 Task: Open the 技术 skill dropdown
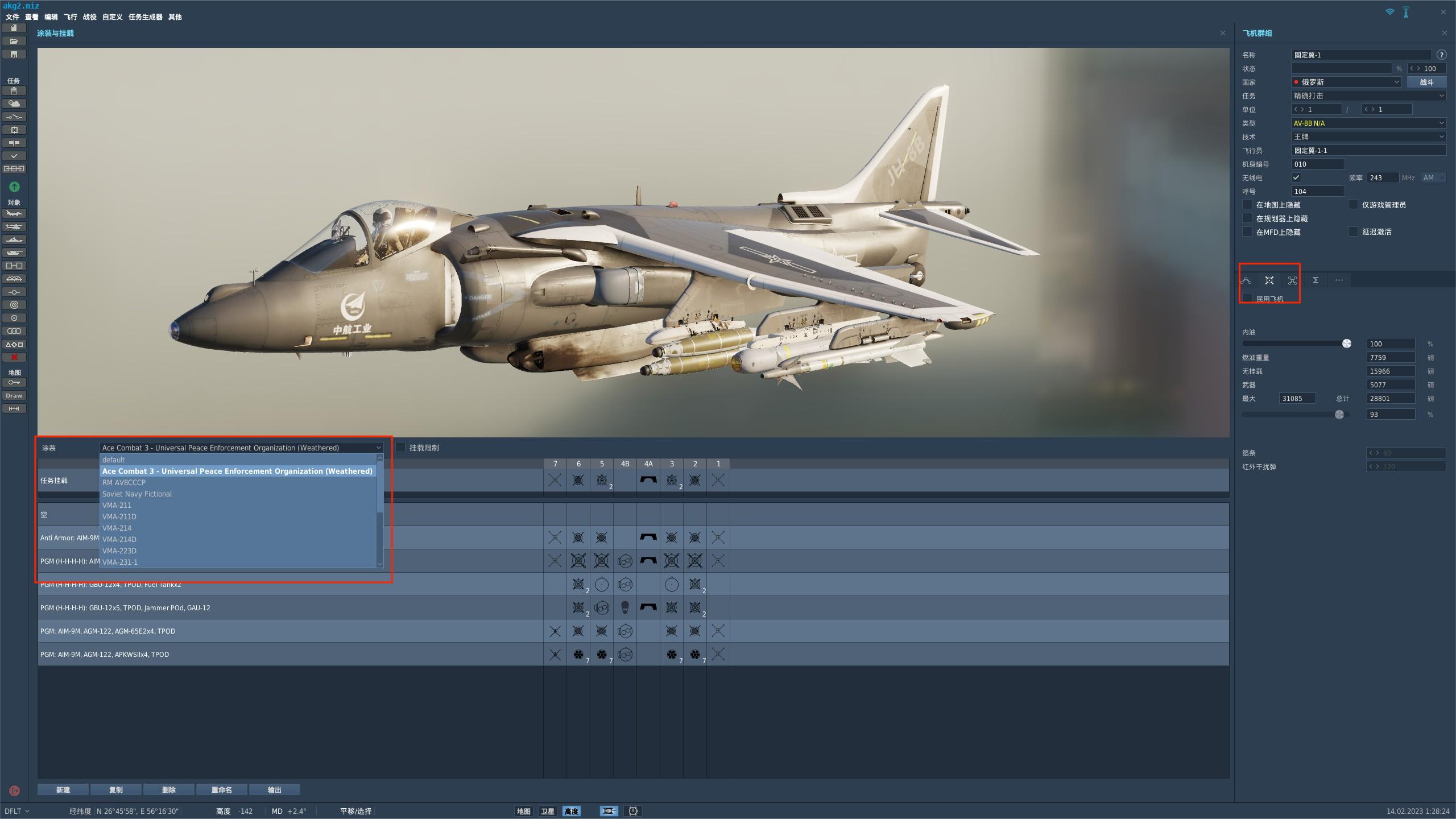(x=1368, y=136)
